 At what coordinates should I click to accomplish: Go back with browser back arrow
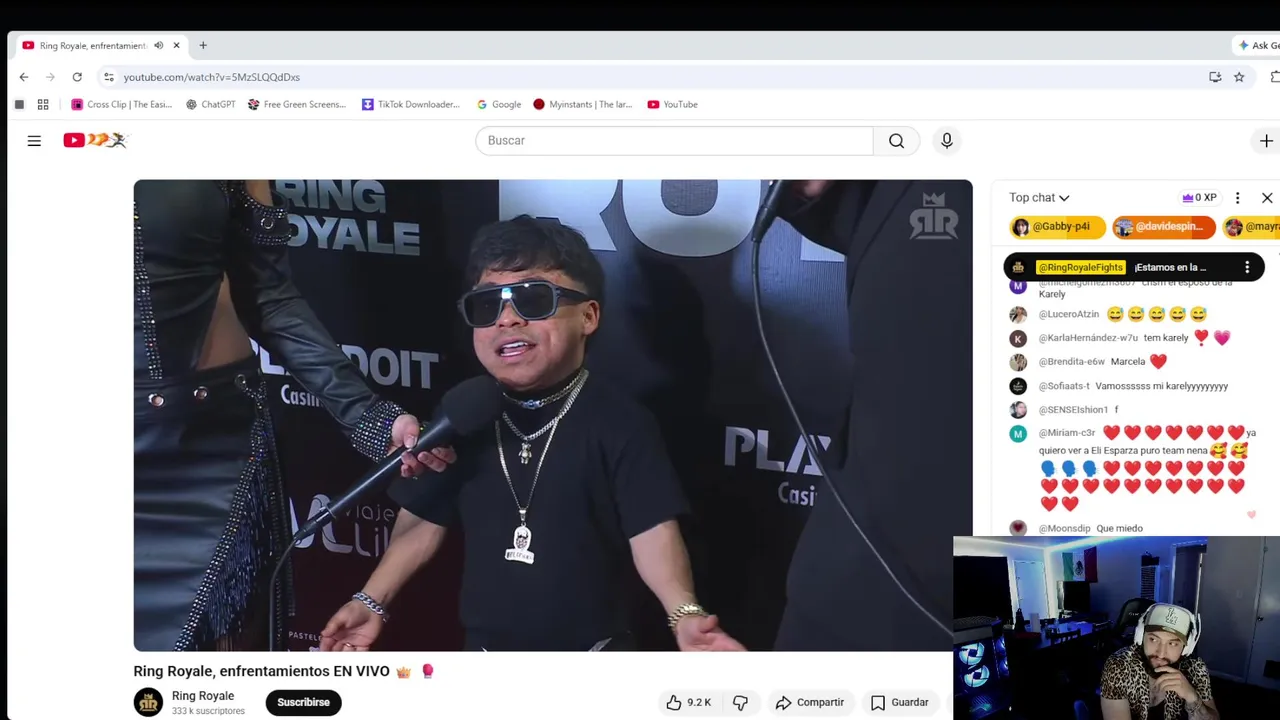pos(24,77)
